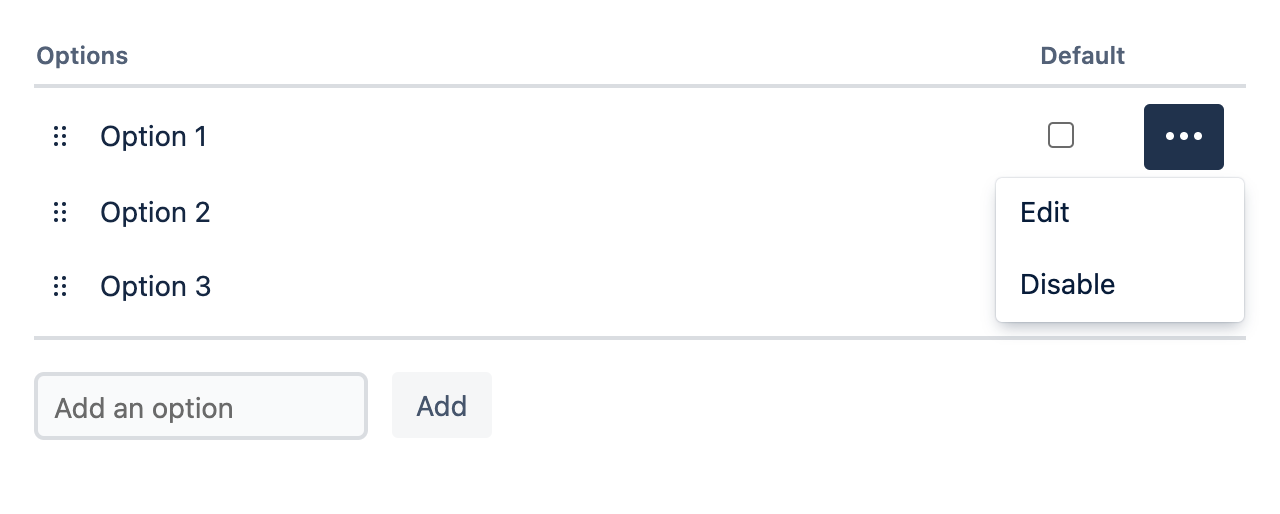Click the Options column header
The height and width of the screenshot is (514, 1280).
(82, 56)
